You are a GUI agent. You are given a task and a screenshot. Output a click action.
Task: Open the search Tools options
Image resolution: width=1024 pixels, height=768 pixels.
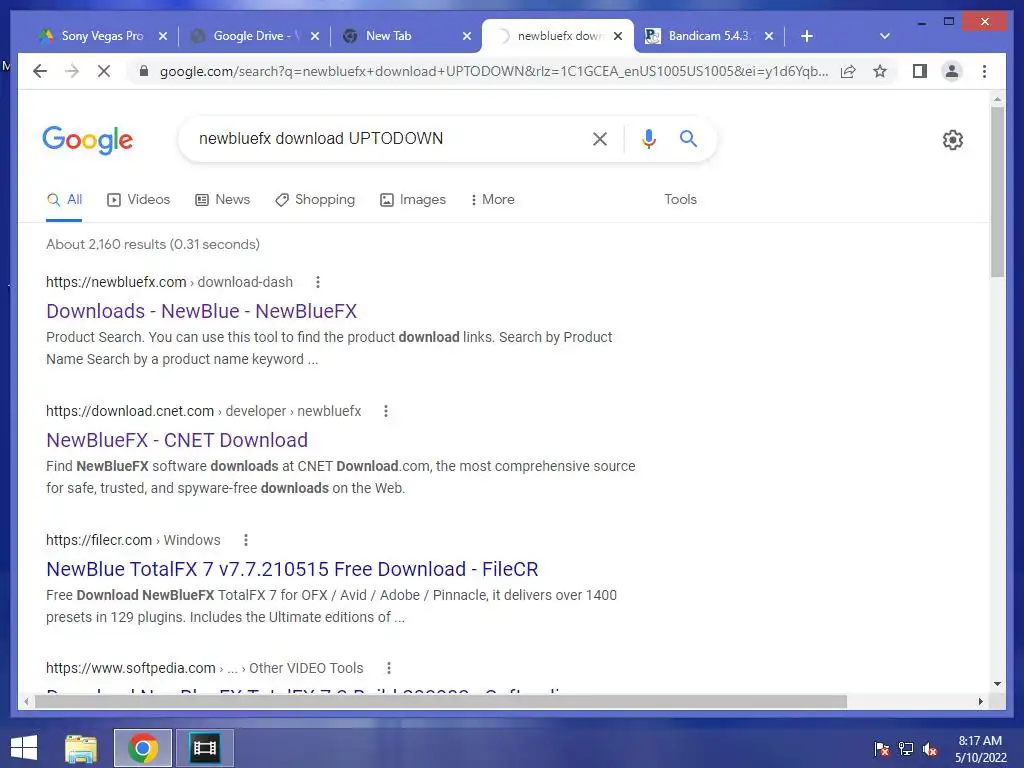(680, 199)
